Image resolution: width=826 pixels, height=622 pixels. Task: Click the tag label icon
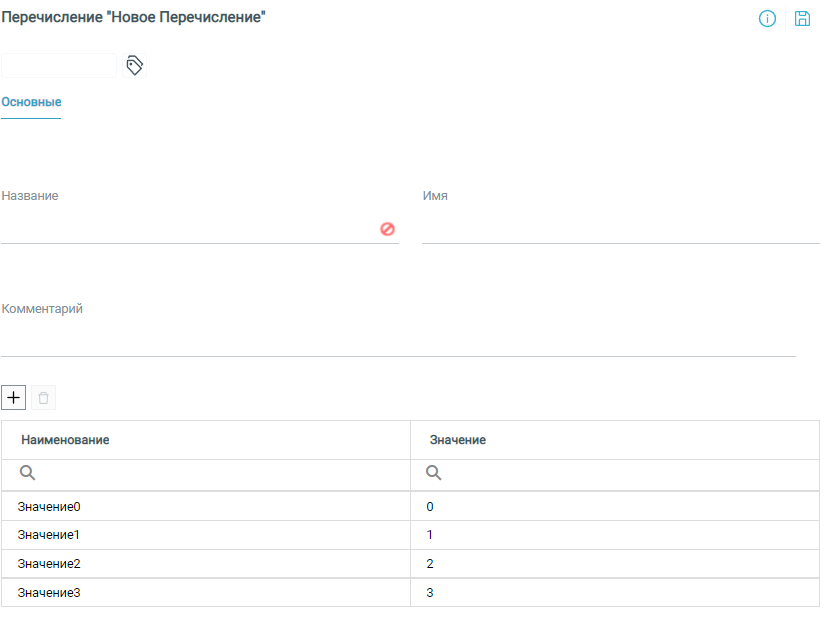pyautogui.click(x=135, y=66)
